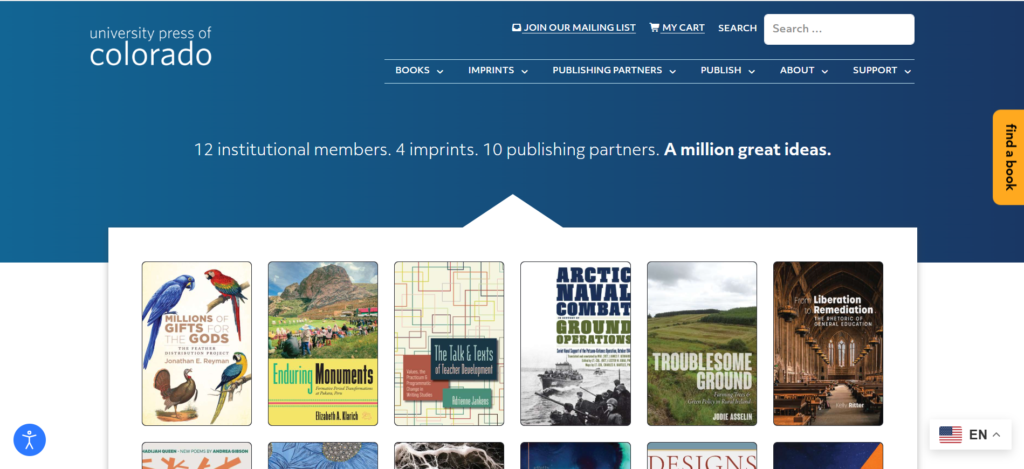The width and height of the screenshot is (1024, 469).
Task: Click inside the Search input field
Action: click(838, 29)
